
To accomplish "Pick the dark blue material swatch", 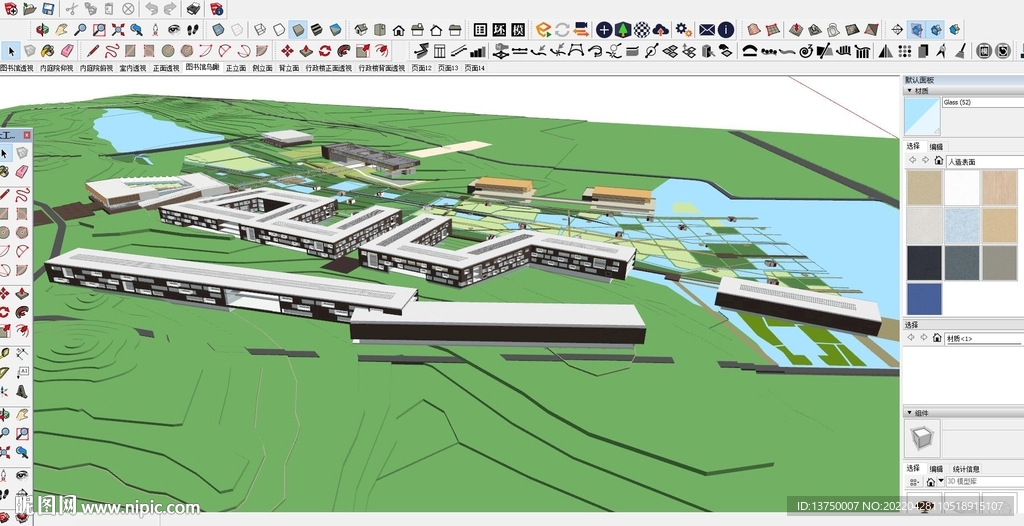I will tap(924, 298).
